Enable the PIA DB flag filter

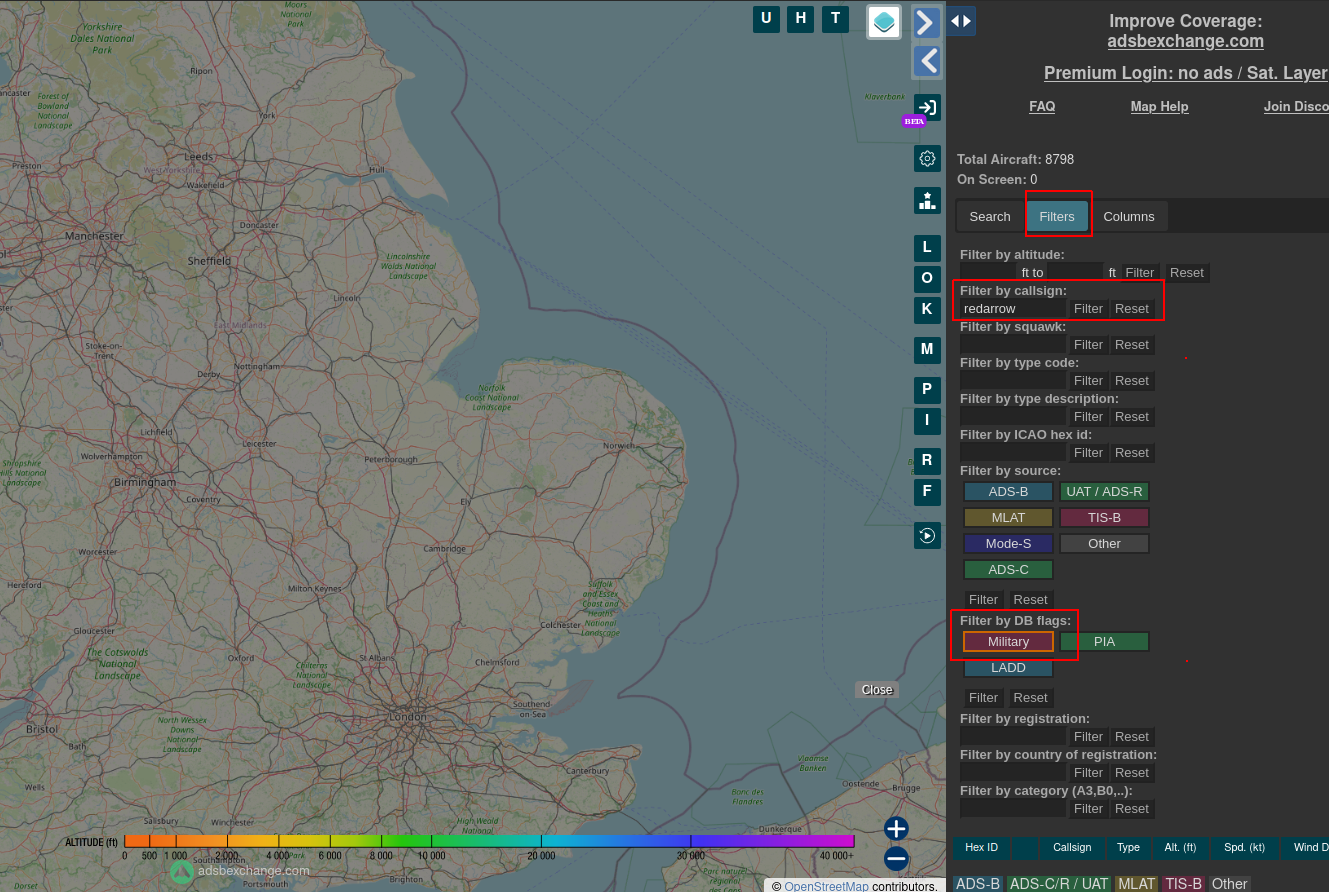1104,641
